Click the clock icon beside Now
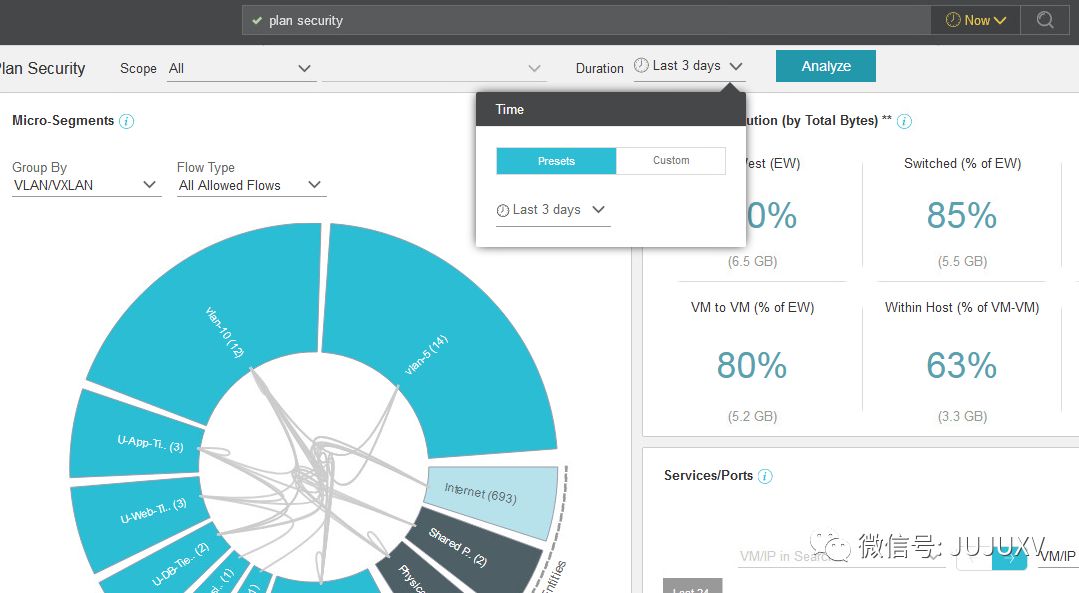1079x593 pixels. [x=953, y=20]
